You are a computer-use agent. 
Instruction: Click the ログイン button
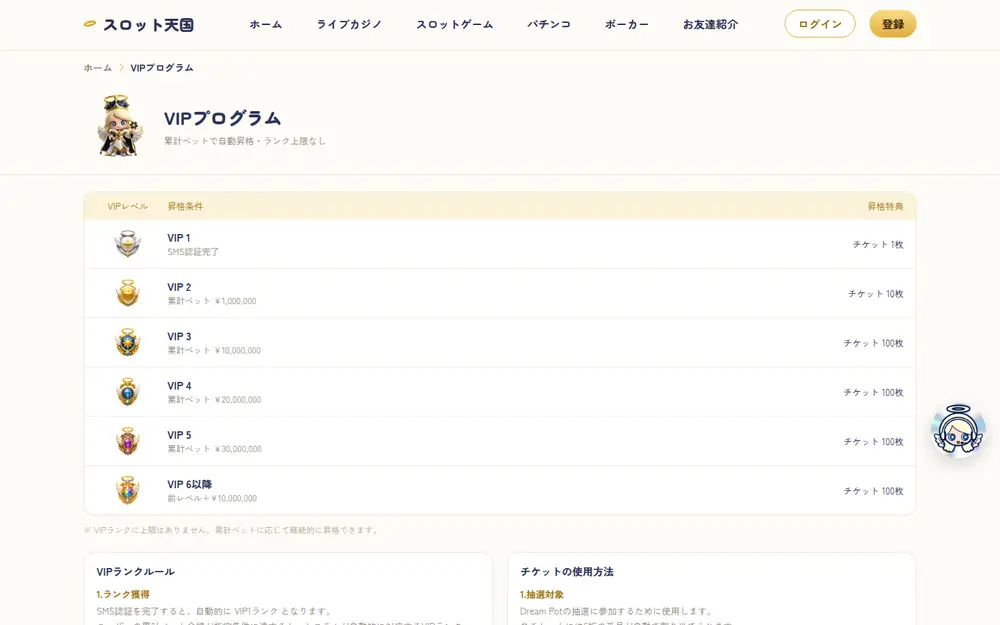point(820,24)
